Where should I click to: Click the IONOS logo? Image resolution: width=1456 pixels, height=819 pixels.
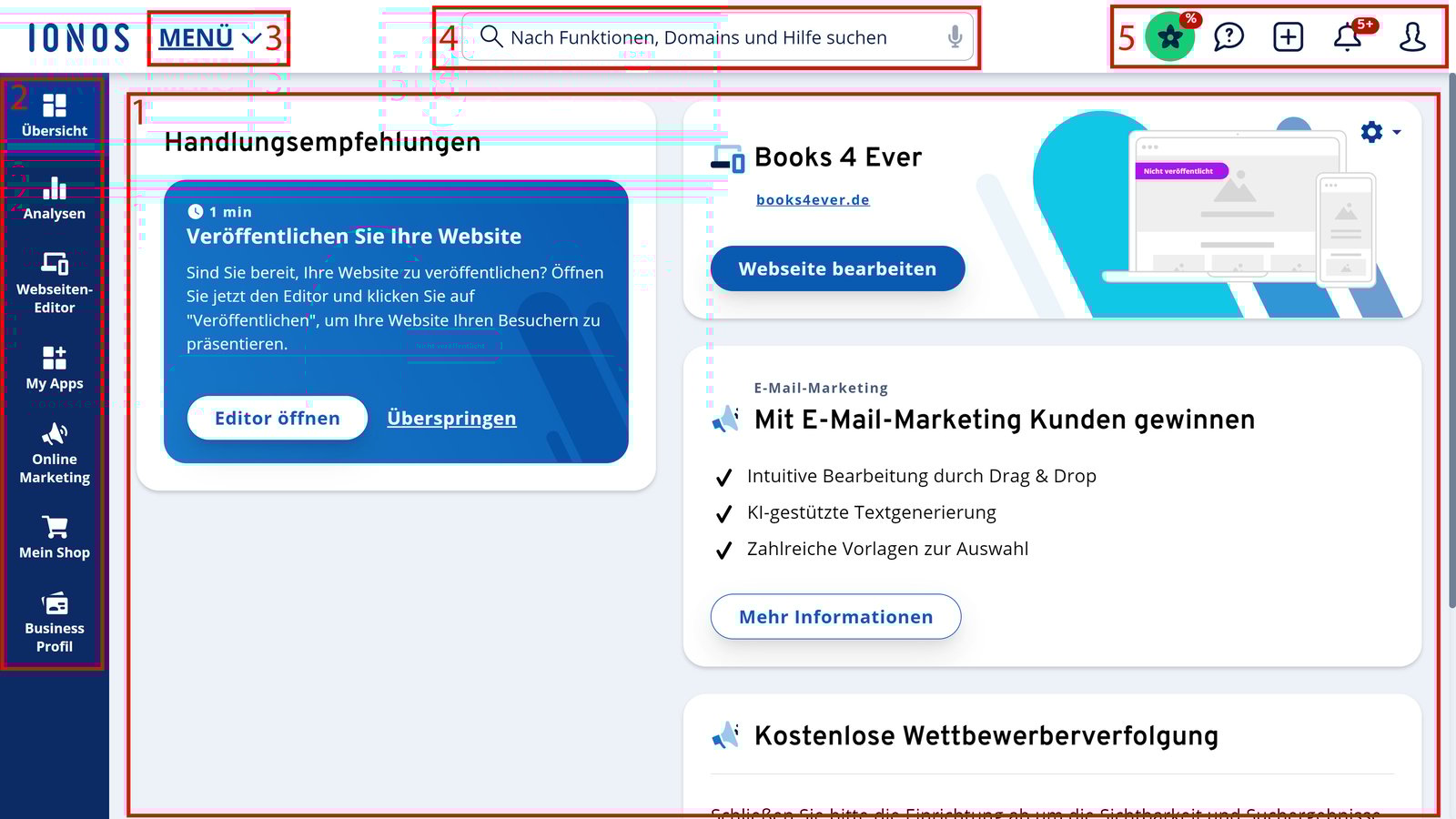[x=77, y=37]
